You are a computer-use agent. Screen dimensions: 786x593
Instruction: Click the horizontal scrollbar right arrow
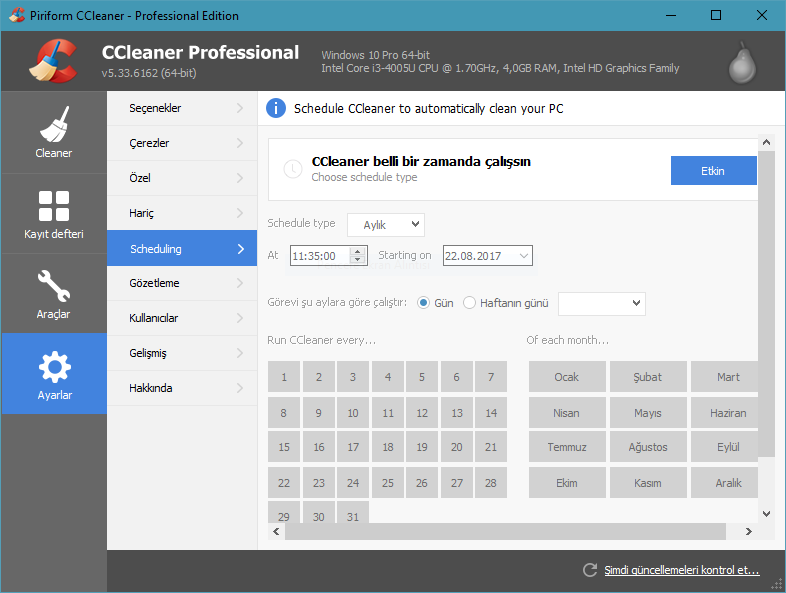(749, 531)
